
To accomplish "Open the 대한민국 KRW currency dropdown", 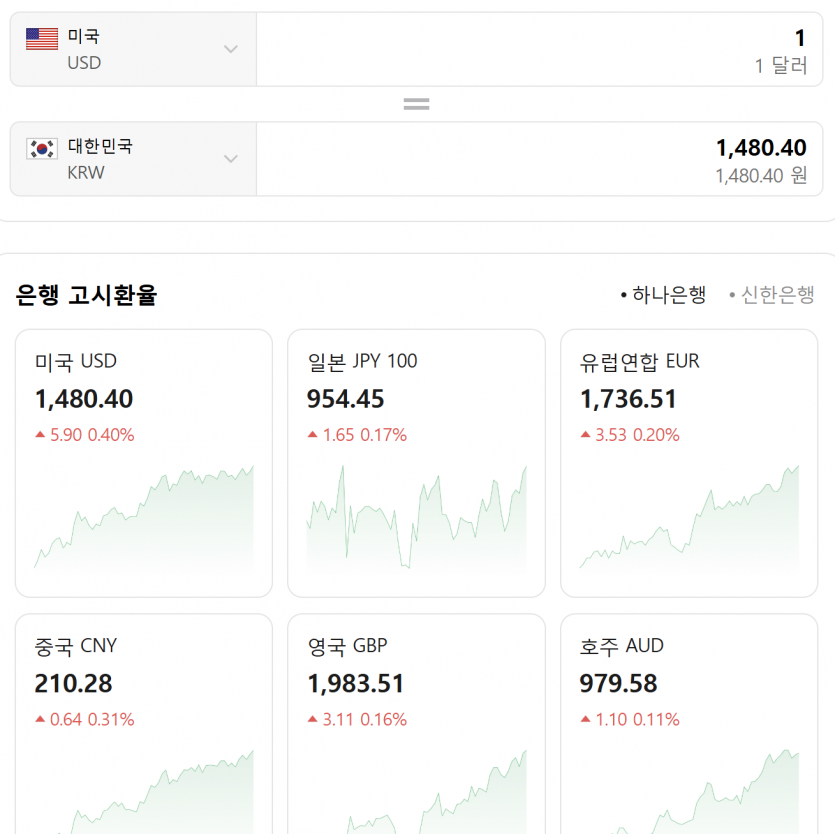I will click(231, 159).
